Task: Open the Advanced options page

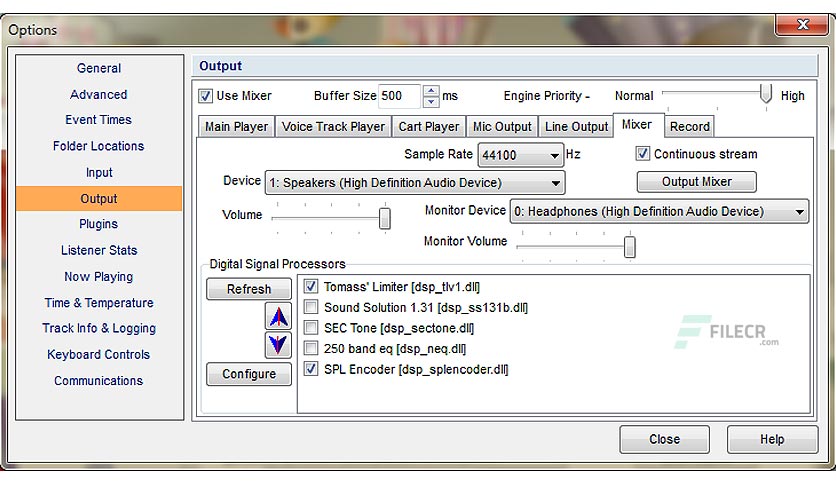Action: pos(99,94)
